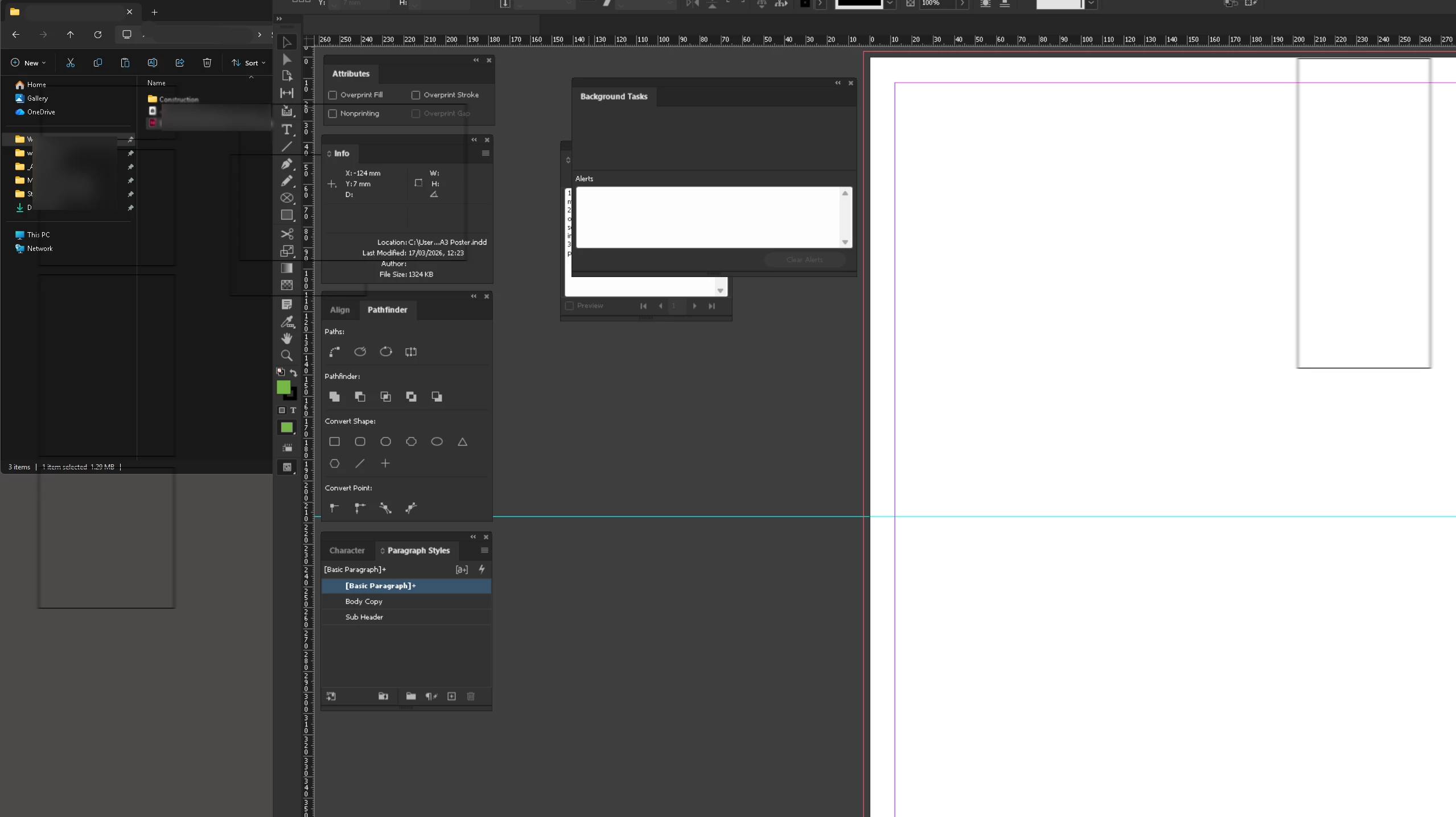The image size is (1456, 817).
Task: Enable the Overprint Stroke checkbox
Action: point(416,95)
